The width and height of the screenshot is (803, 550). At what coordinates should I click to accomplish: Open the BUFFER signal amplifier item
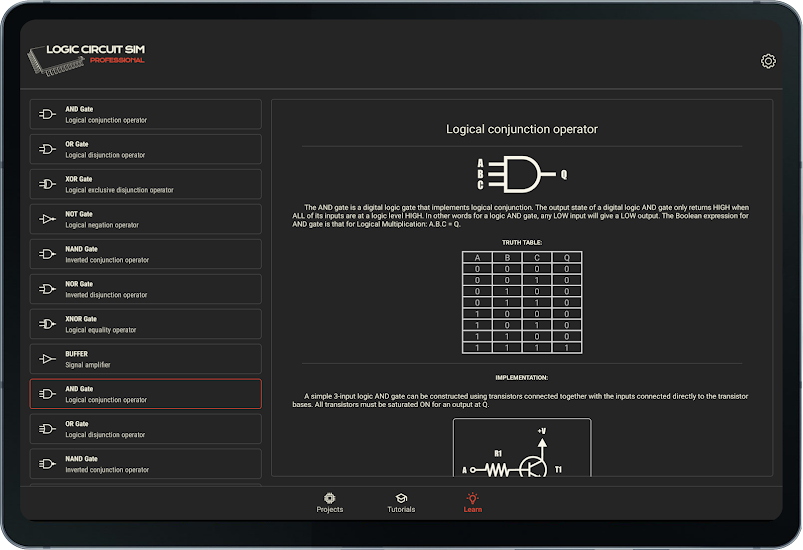[146, 359]
